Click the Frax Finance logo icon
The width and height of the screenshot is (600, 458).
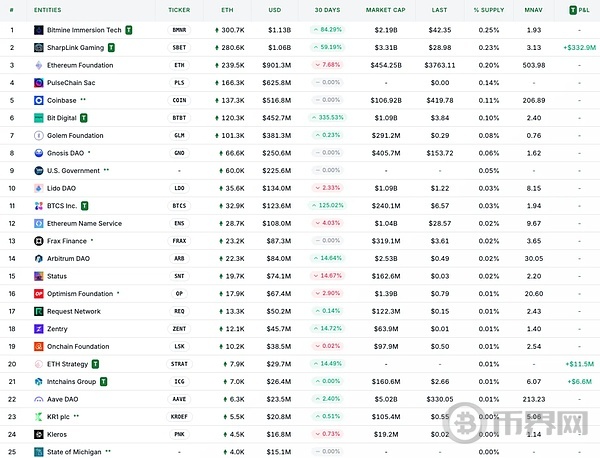pyautogui.click(x=39, y=241)
